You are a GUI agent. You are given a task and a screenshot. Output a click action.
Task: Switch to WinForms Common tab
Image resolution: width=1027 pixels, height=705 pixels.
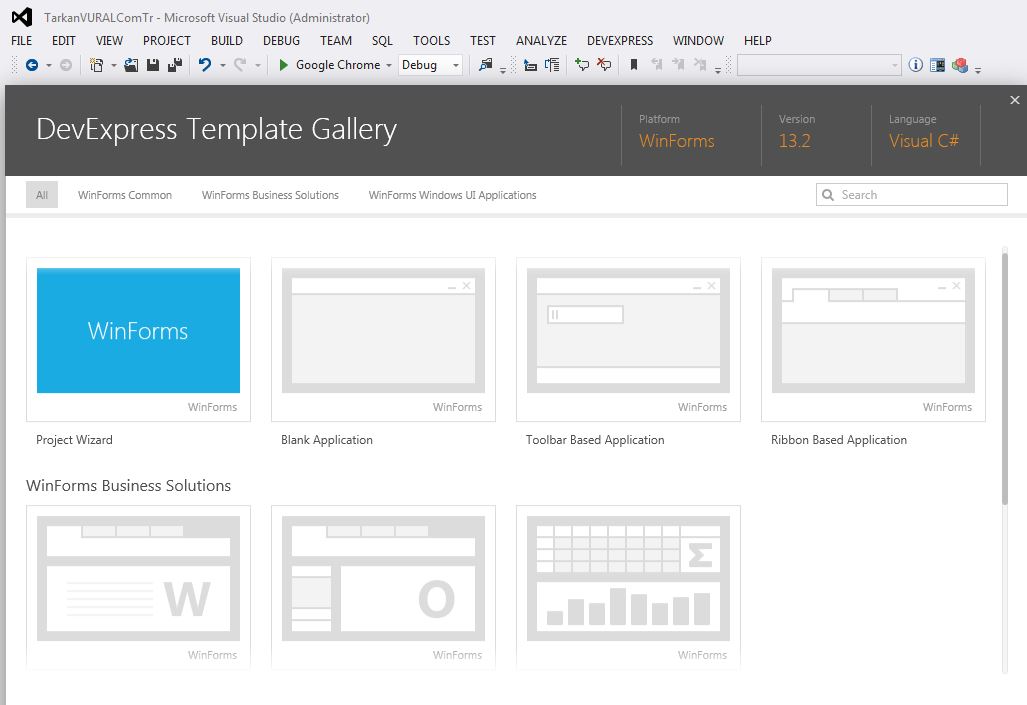click(125, 195)
